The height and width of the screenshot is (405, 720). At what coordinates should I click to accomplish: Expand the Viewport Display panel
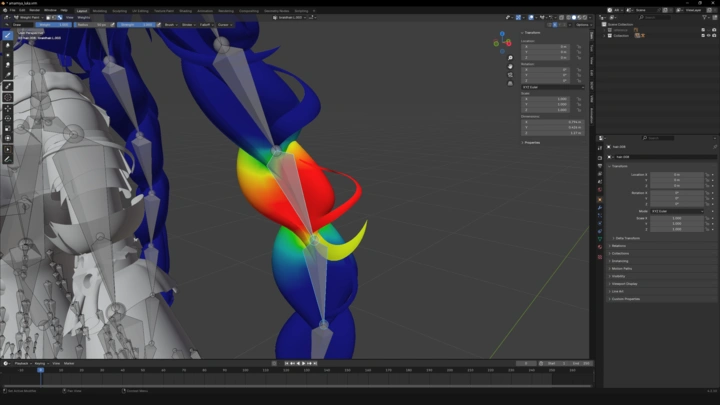tap(624, 284)
